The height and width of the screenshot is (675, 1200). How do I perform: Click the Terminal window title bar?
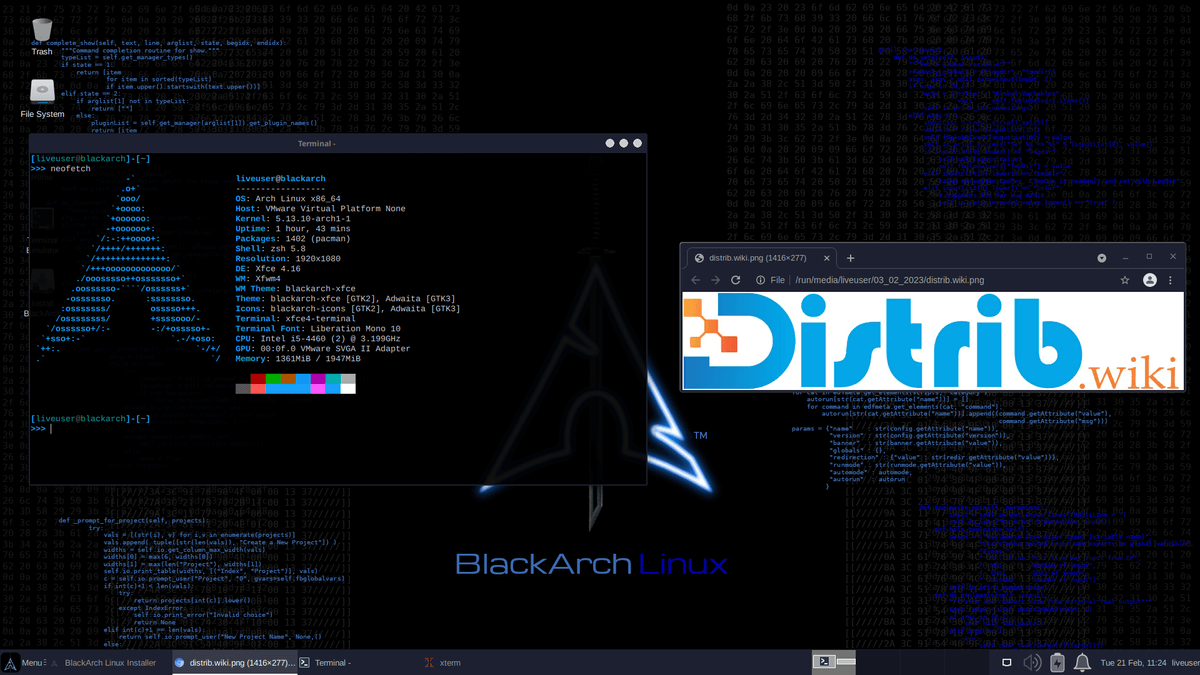pos(338,144)
